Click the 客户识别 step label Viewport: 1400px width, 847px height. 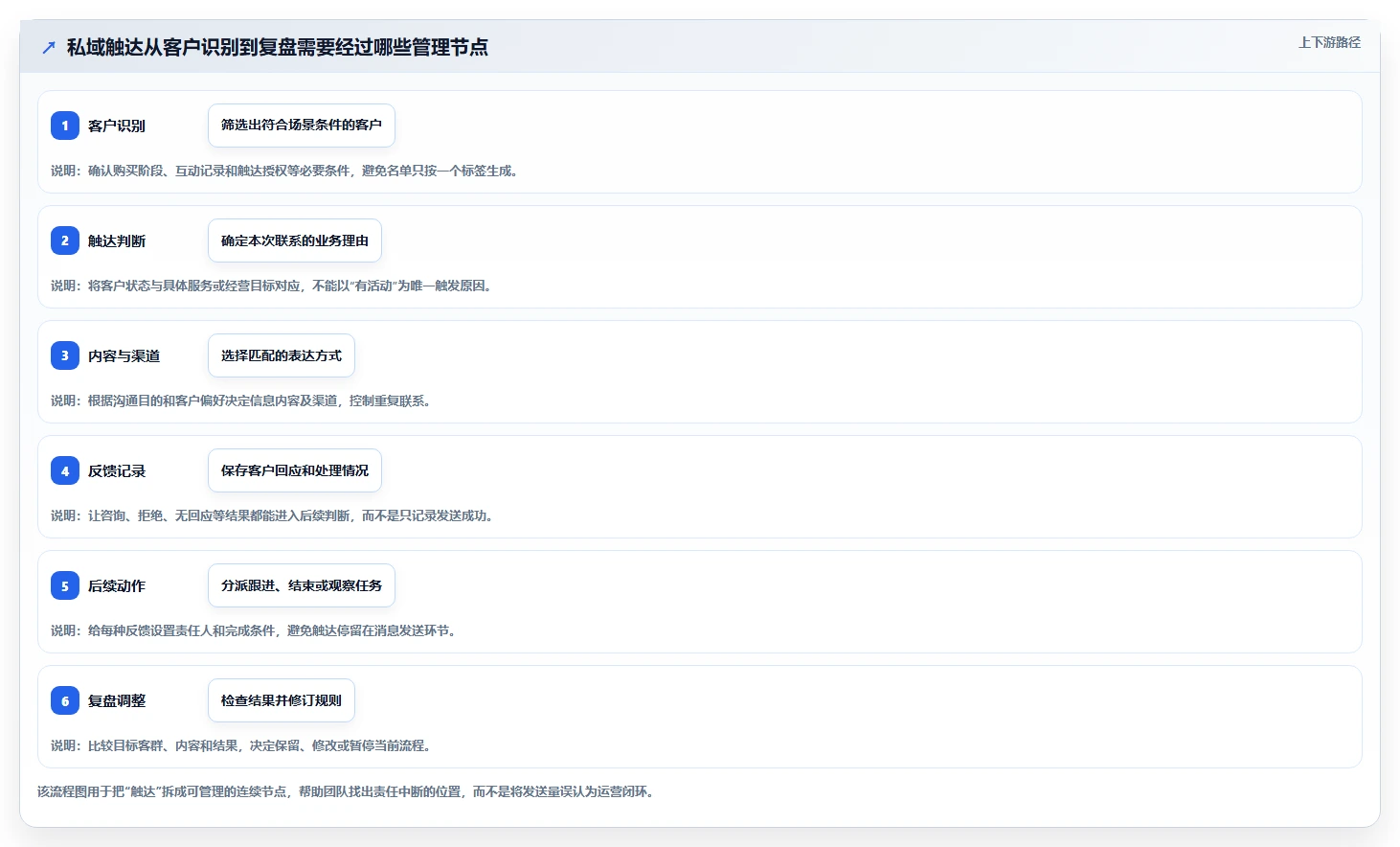pyautogui.click(x=117, y=126)
